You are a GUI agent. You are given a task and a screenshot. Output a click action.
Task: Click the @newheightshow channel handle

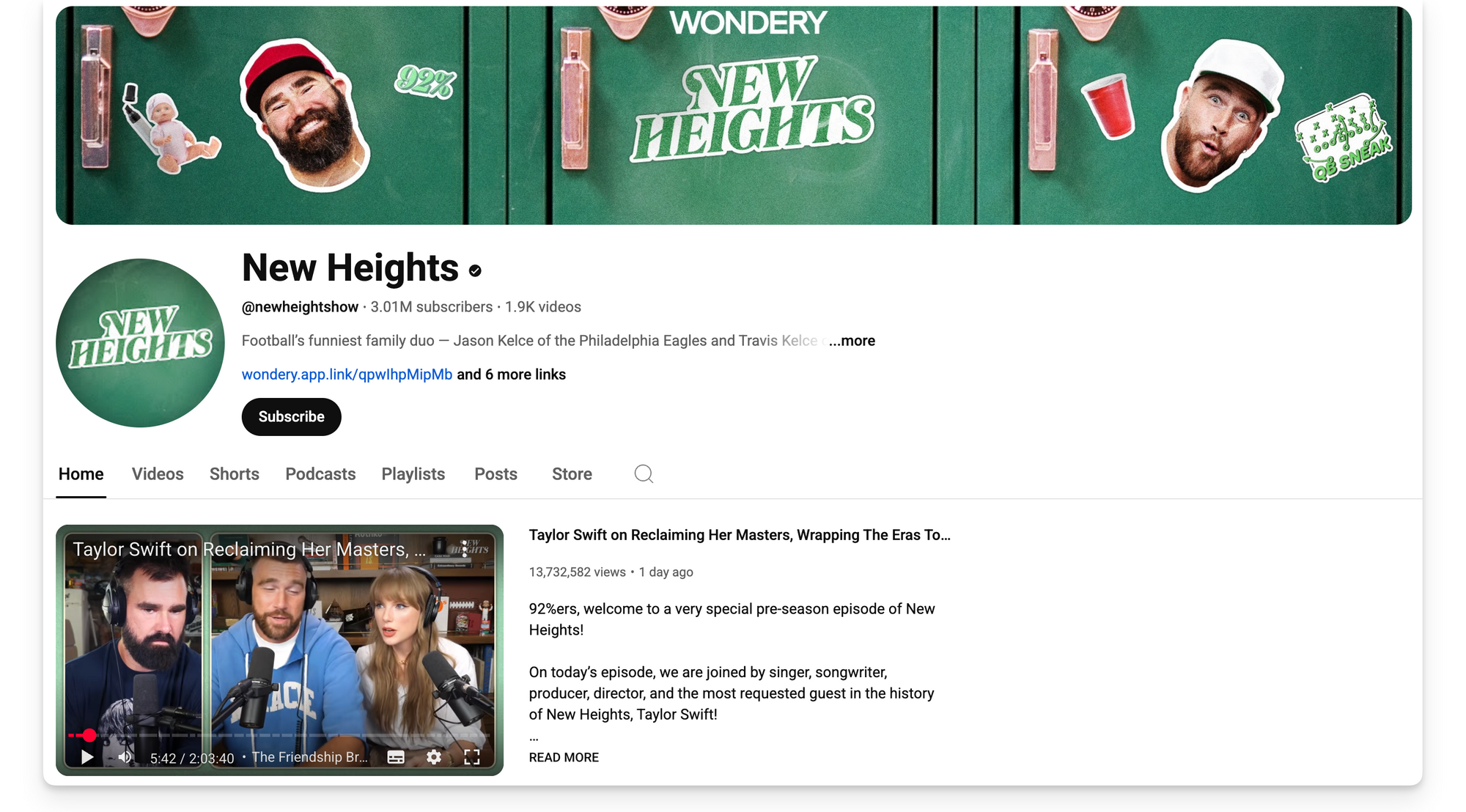point(300,307)
